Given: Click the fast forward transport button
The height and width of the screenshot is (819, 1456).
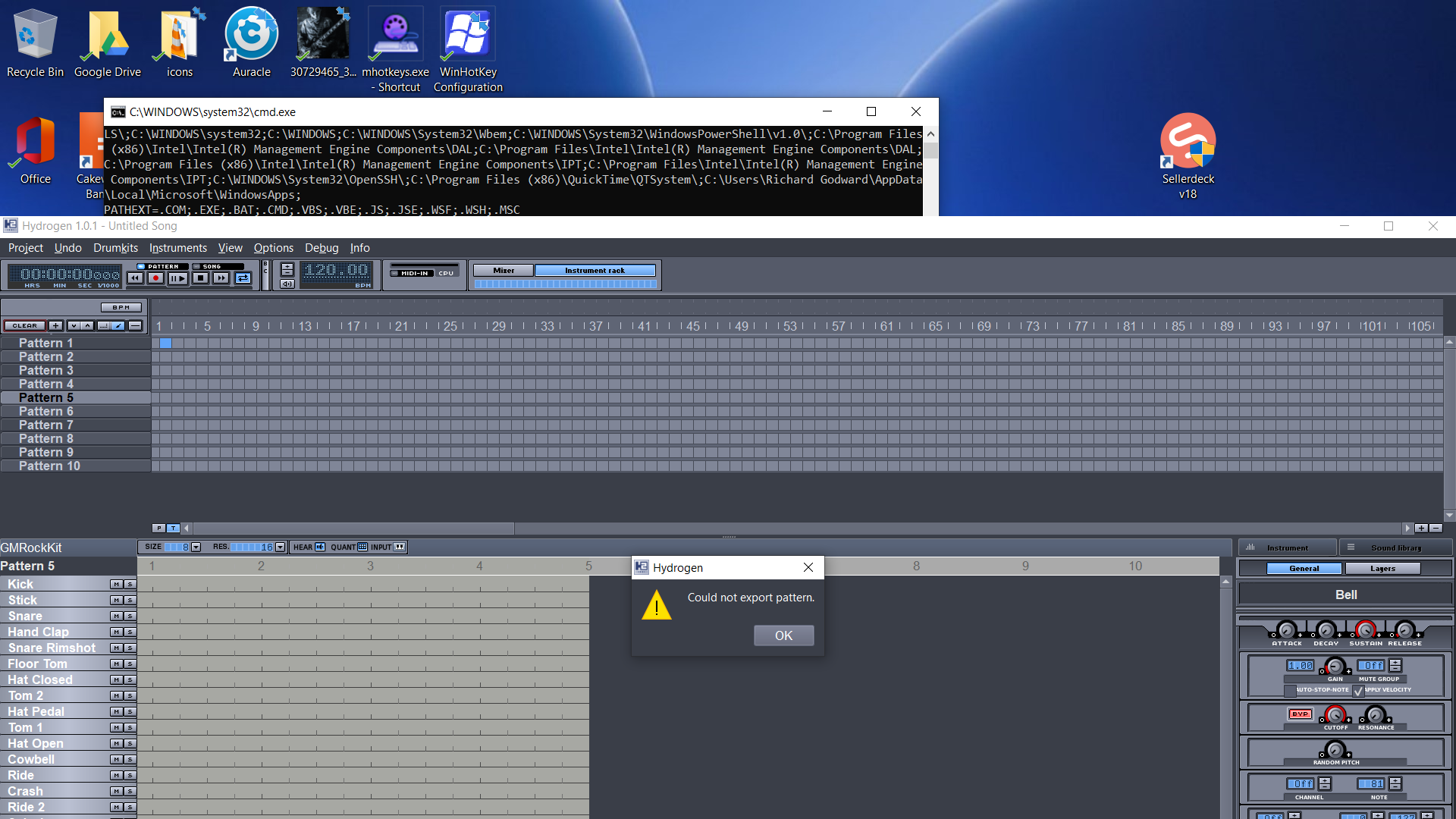Looking at the screenshot, I should click(221, 278).
